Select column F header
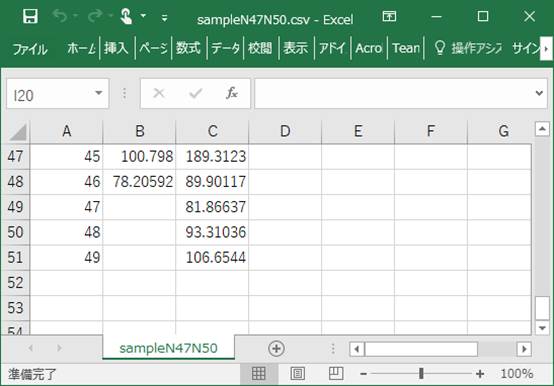The height and width of the screenshot is (386, 554). click(x=430, y=131)
